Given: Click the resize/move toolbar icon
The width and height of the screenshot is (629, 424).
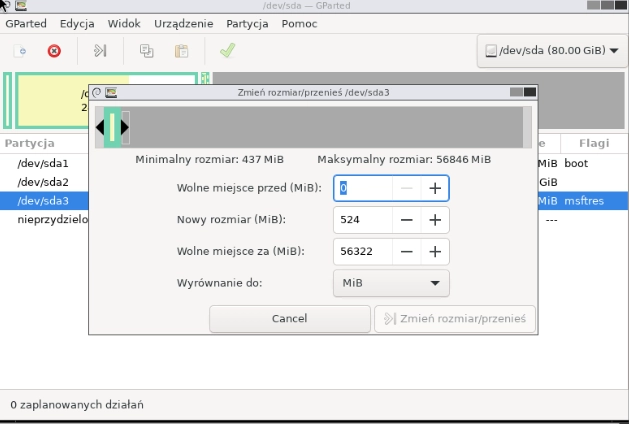Looking at the screenshot, I should [x=100, y=49].
